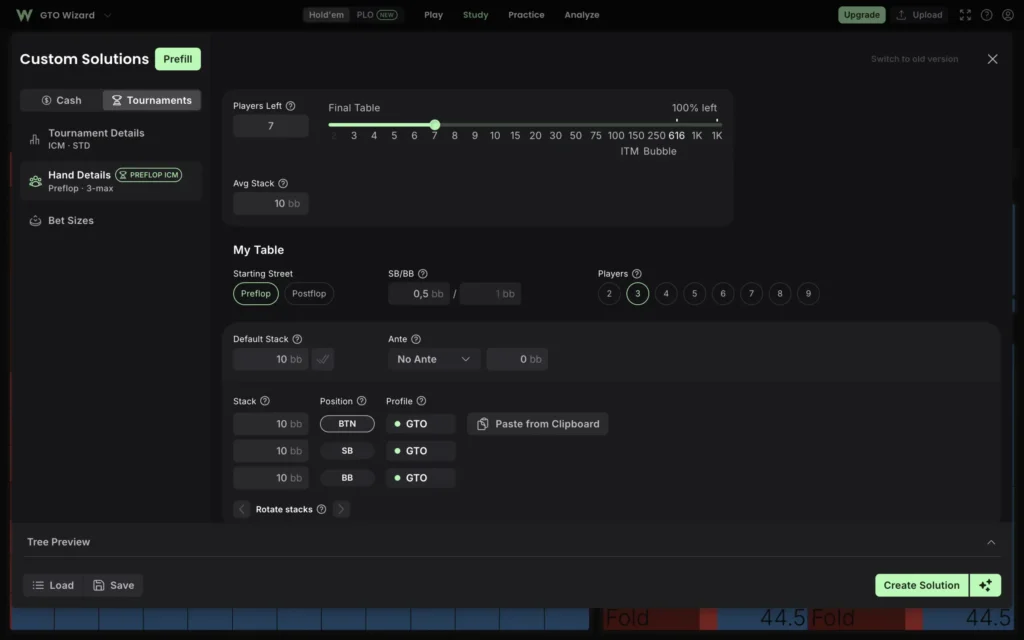Viewport: 1024px width, 640px height.
Task: Click the Paste from Clipboard button
Action: (x=537, y=424)
